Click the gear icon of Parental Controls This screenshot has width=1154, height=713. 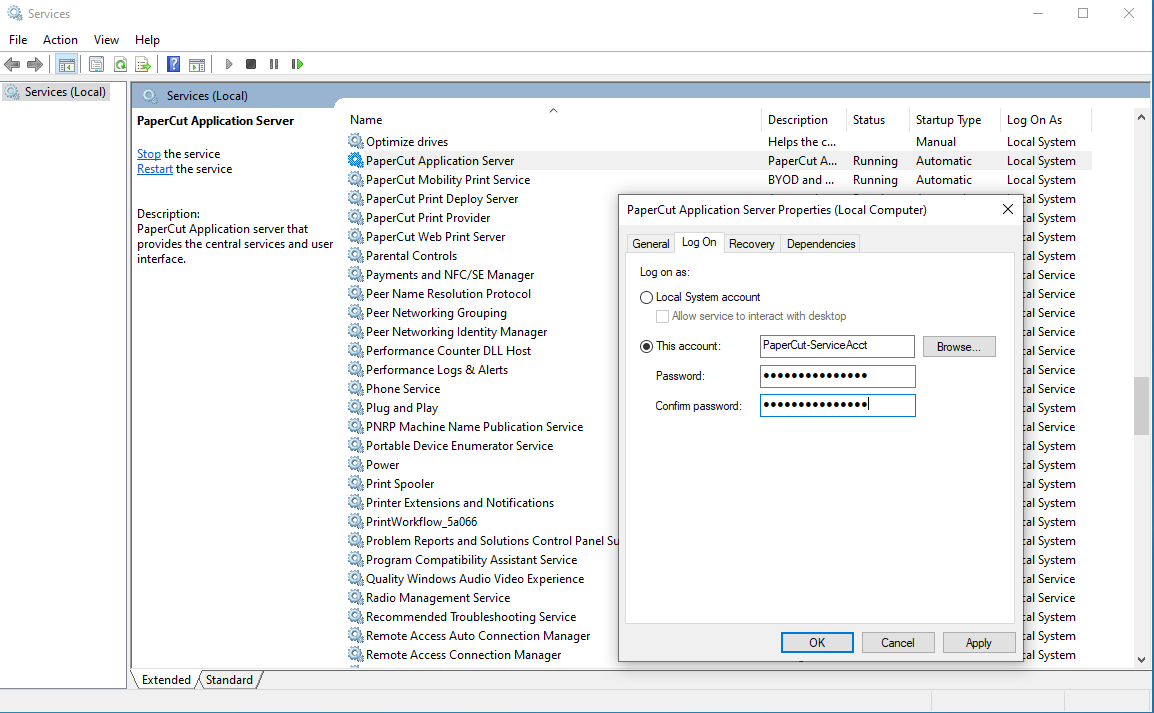[x=356, y=255]
